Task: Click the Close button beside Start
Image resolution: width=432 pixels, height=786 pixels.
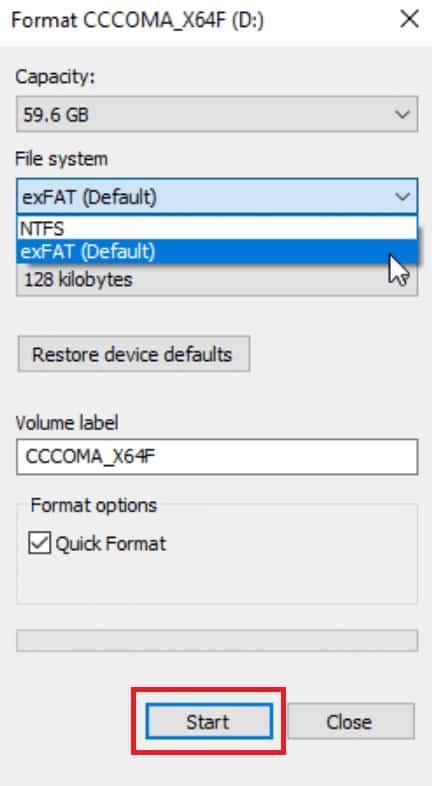Action: [x=351, y=721]
